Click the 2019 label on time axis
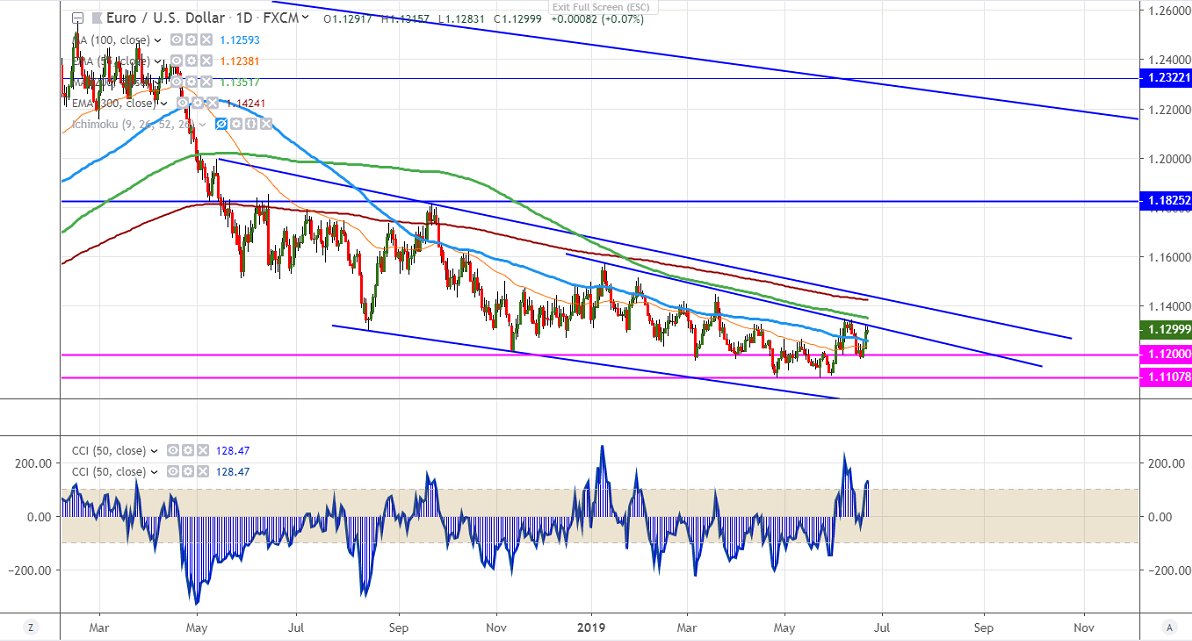Image resolution: width=1192 pixels, height=641 pixels. 591,628
